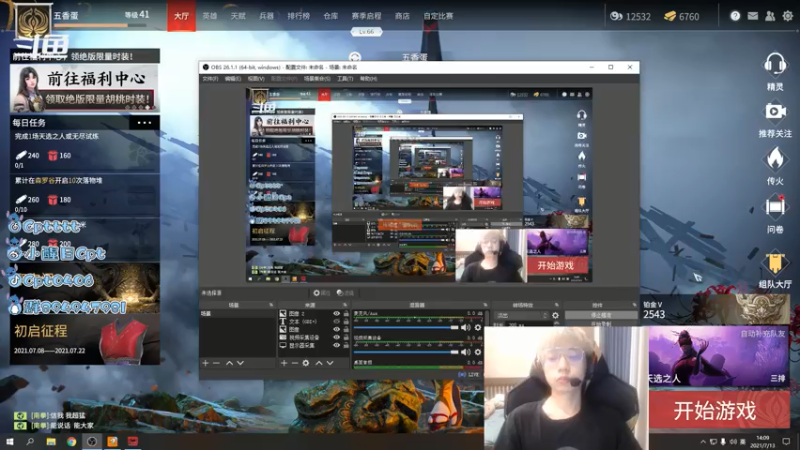
Task: Open OBS 视图 menu
Action: pyautogui.click(x=256, y=79)
